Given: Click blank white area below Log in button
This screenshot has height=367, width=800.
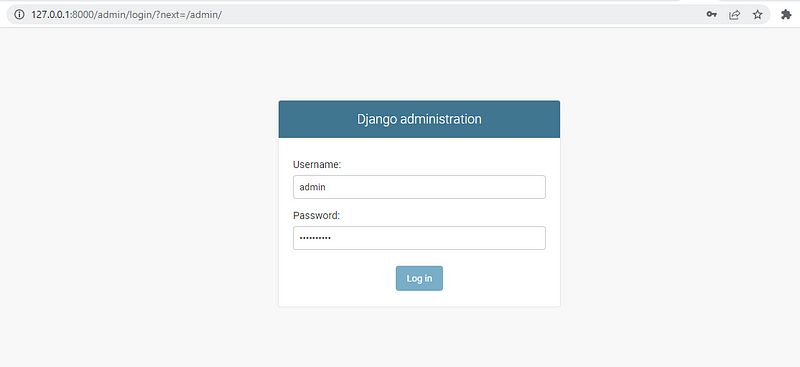Looking at the screenshot, I should tap(419, 299).
